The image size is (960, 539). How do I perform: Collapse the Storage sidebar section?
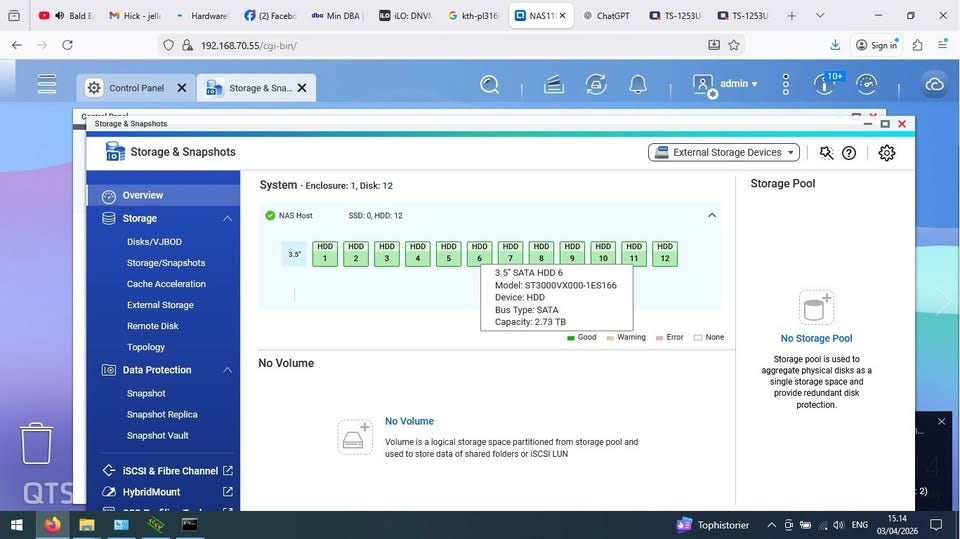tap(227, 219)
